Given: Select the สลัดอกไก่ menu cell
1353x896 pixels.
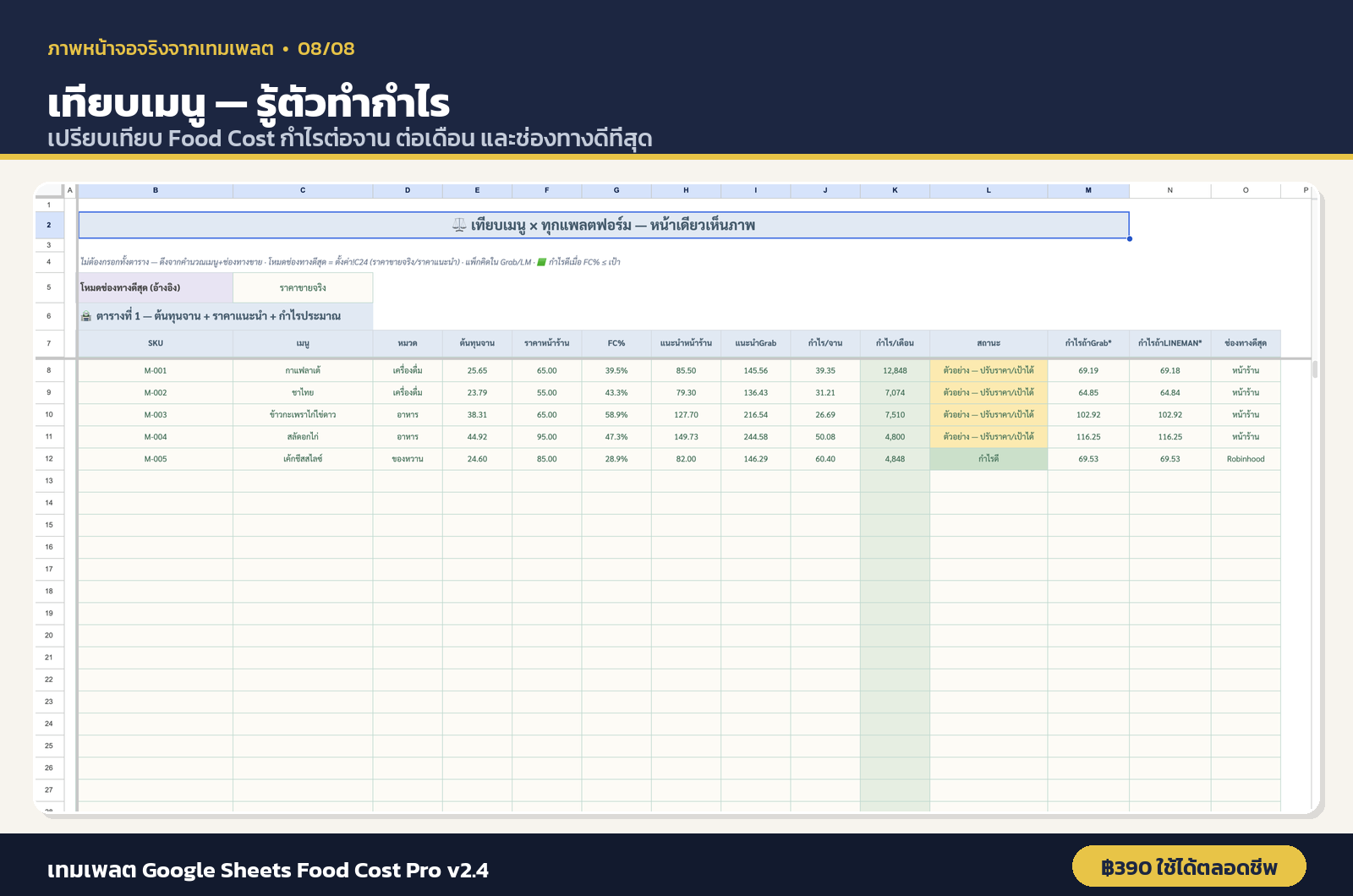Looking at the screenshot, I should pos(303,437).
